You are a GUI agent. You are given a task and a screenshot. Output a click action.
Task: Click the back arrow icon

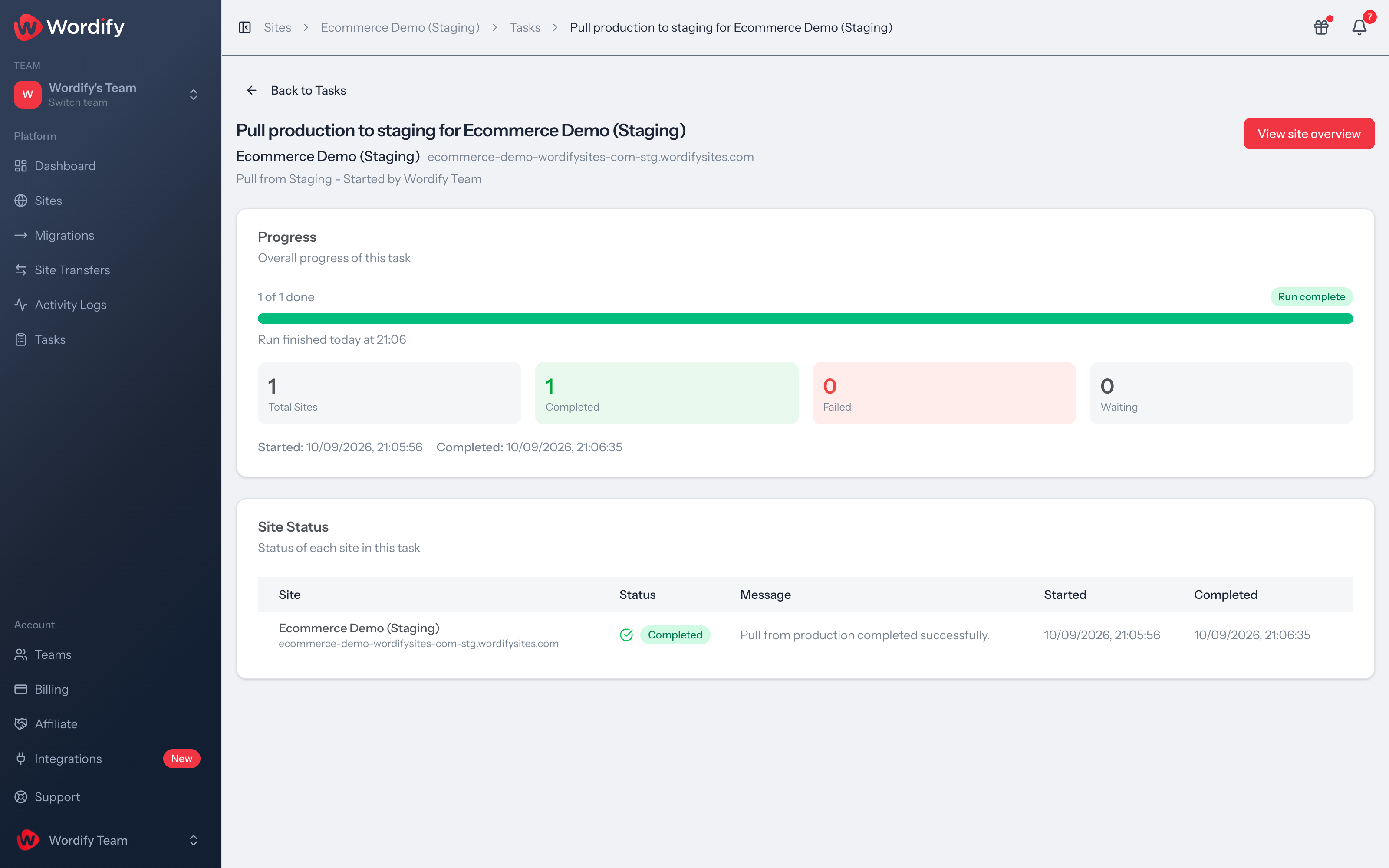[251, 90]
